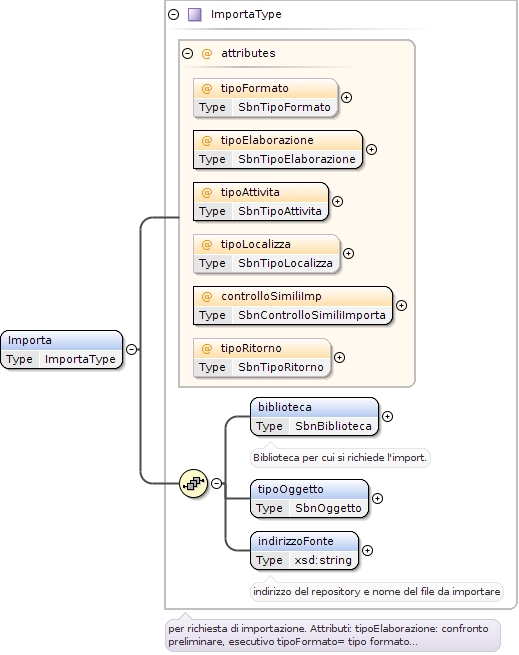Screen dimensions: 519x655
Task: Select the biblioteca element name
Action: coord(285,407)
